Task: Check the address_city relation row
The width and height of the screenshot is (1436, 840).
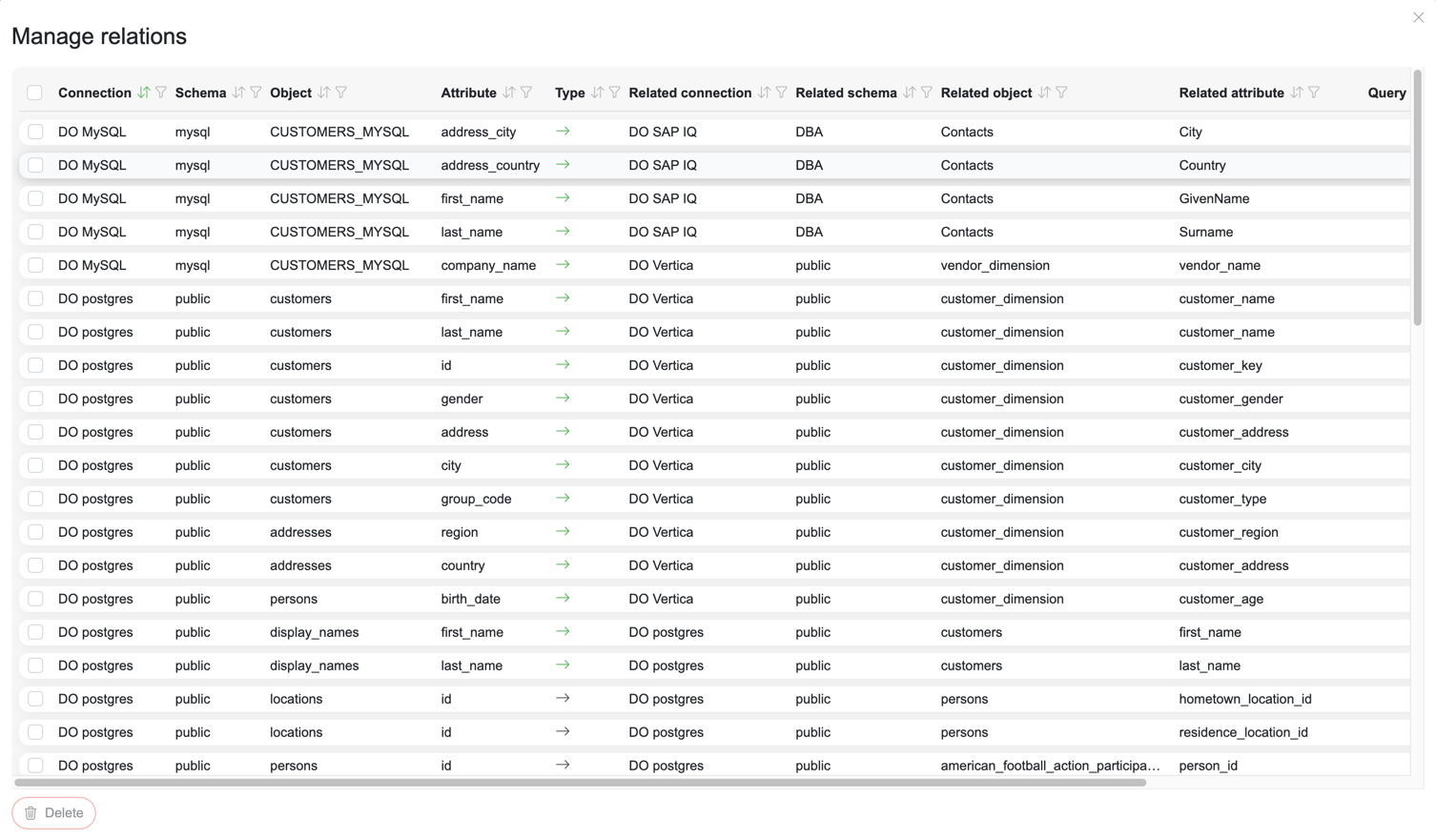Action: [x=35, y=132]
